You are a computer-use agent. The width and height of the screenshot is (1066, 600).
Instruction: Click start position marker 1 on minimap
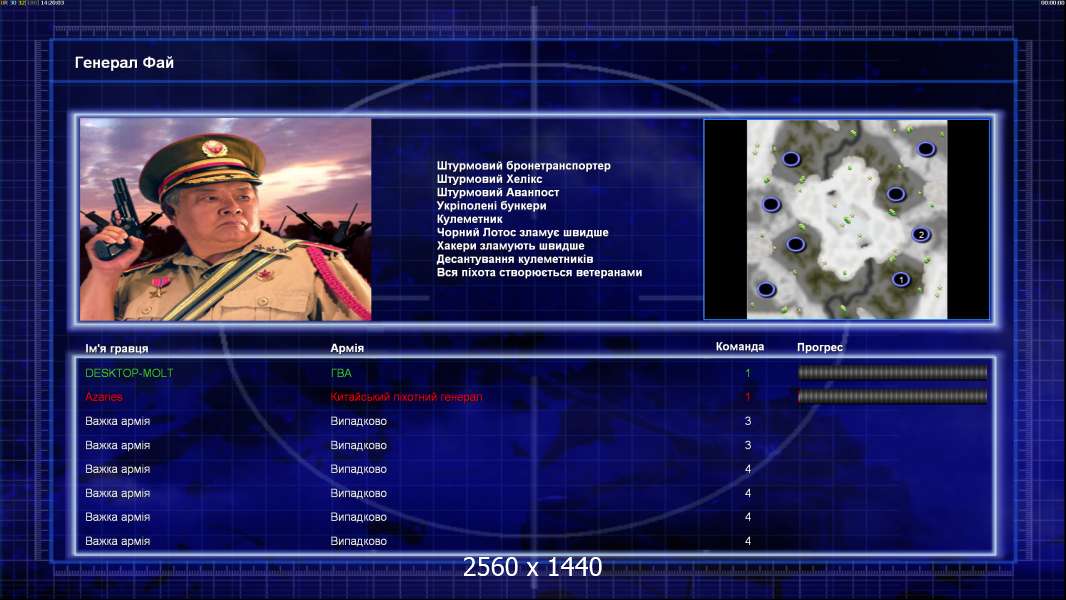900,279
